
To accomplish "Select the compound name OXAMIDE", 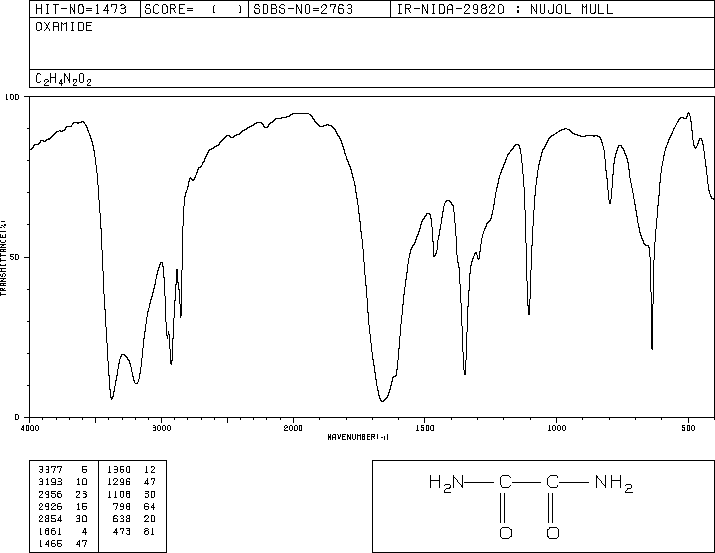I will pyautogui.click(x=64, y=27).
